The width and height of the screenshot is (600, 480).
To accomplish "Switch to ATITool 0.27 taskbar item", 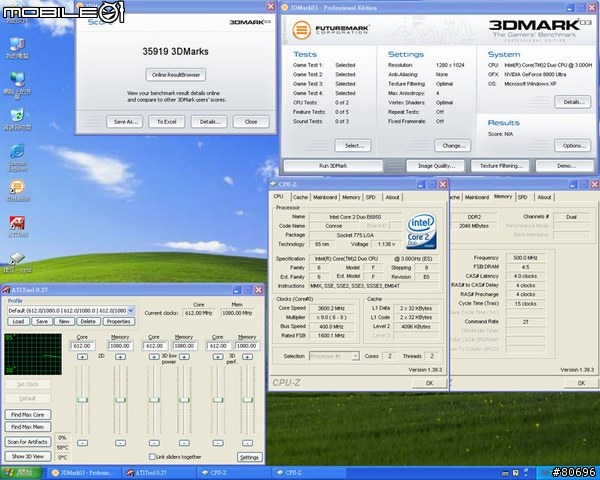I will (157, 473).
